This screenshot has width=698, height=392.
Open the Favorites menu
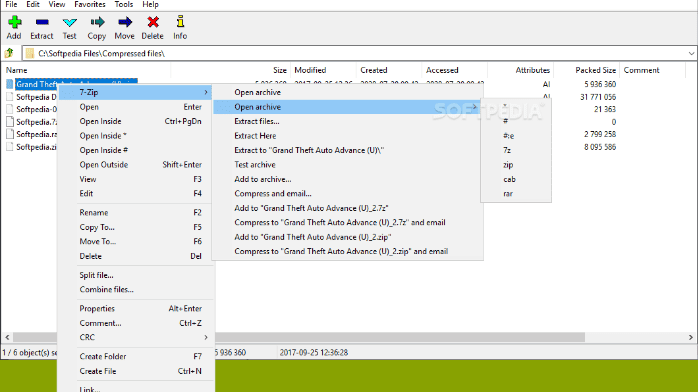tap(89, 4)
